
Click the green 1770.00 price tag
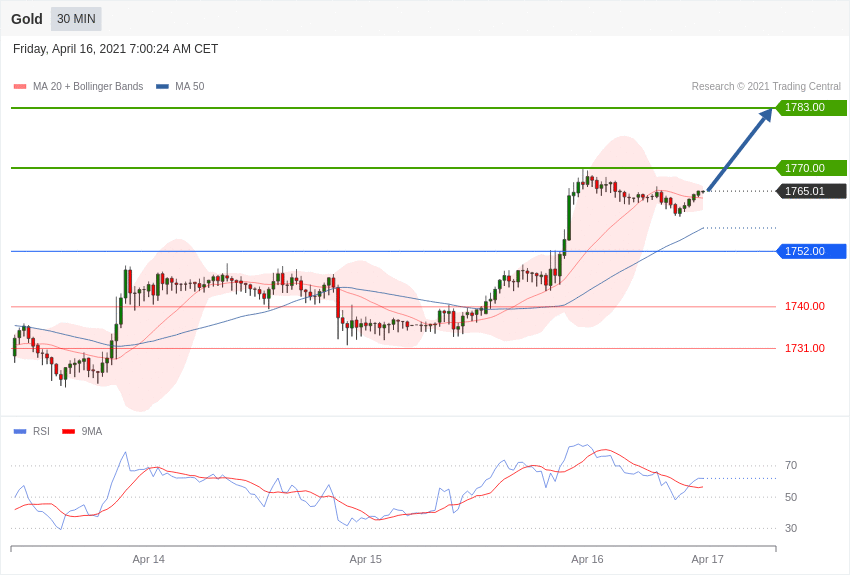click(811, 168)
